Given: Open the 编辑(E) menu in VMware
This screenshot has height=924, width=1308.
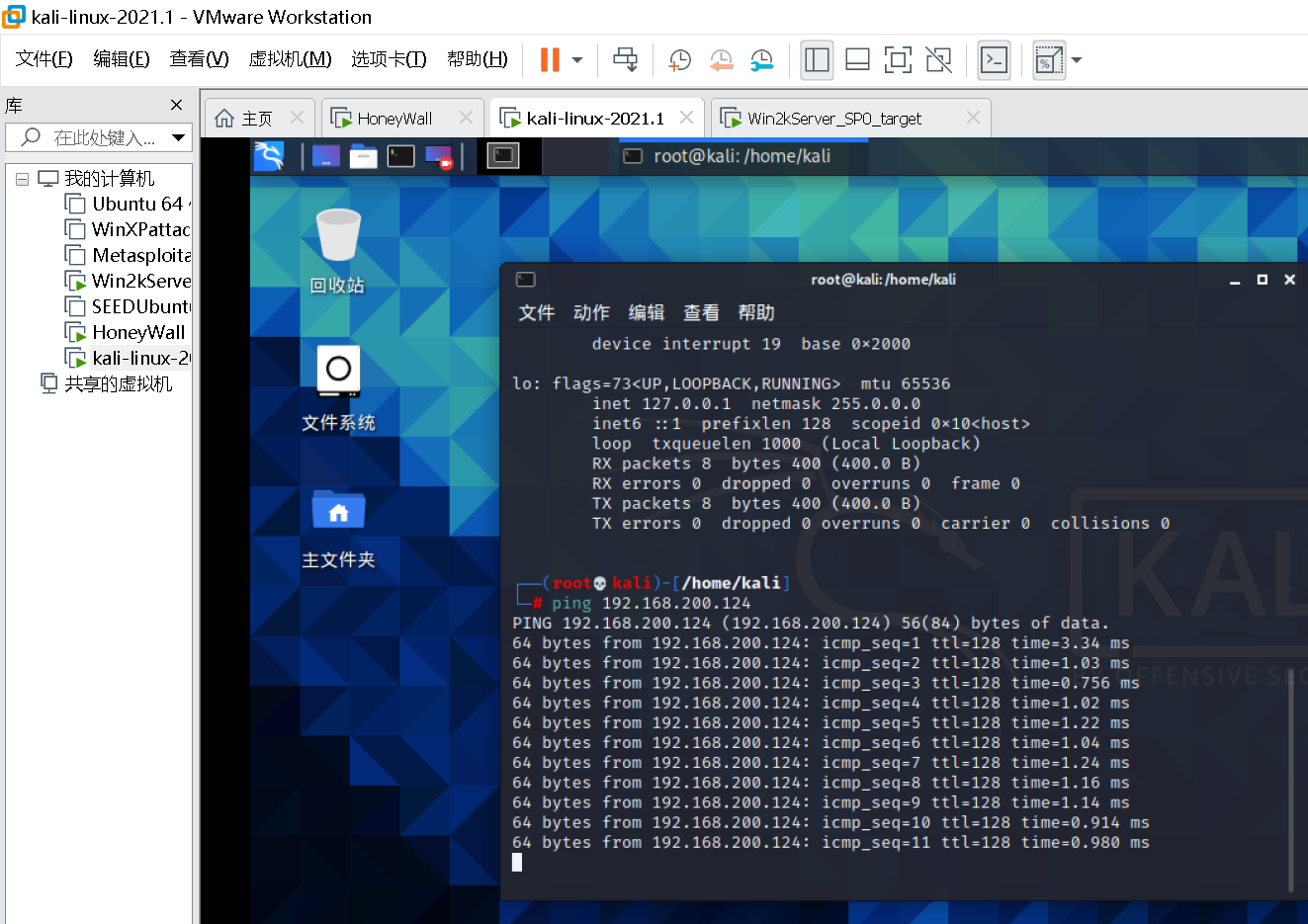Looking at the screenshot, I should pos(122,59).
